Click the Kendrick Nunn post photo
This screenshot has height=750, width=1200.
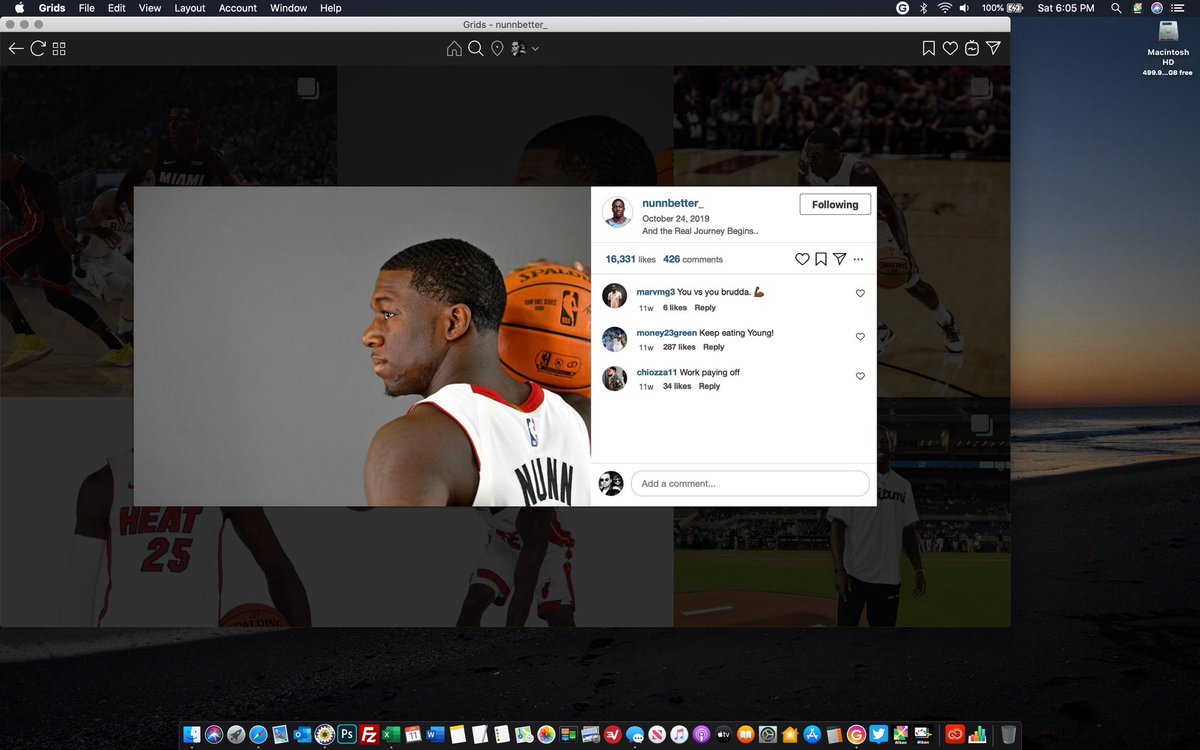click(362, 346)
